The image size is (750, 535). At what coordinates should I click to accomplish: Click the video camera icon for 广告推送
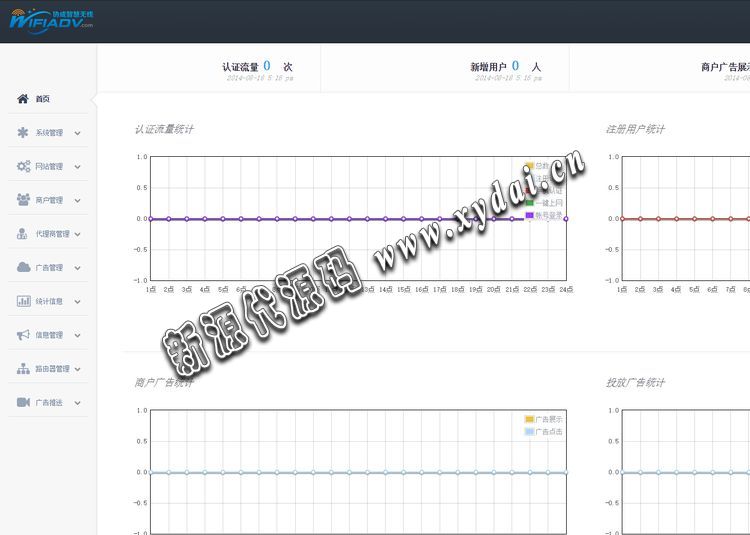[23, 402]
